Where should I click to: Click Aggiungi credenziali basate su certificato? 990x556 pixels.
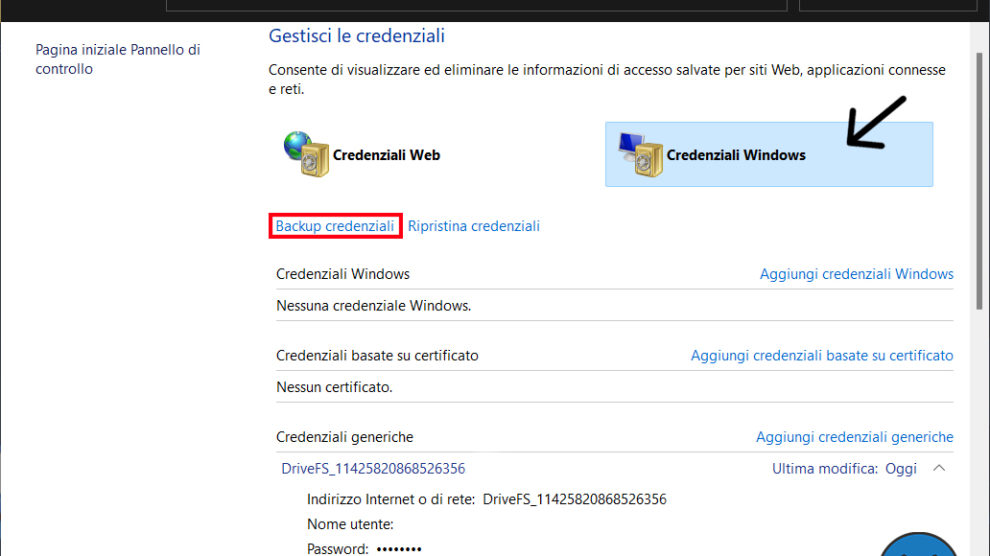(x=821, y=355)
